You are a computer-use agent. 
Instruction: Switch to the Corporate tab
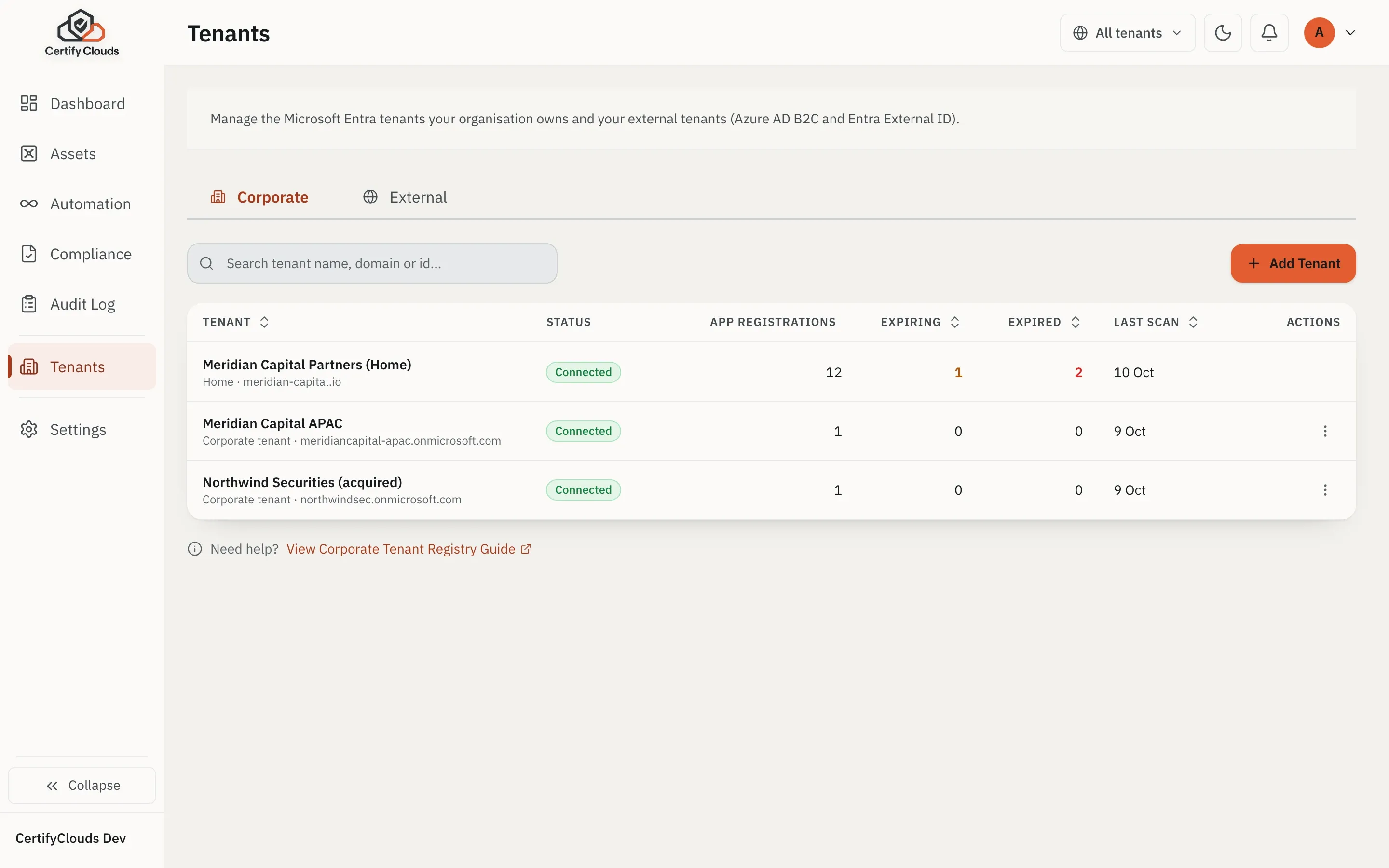pos(259,197)
